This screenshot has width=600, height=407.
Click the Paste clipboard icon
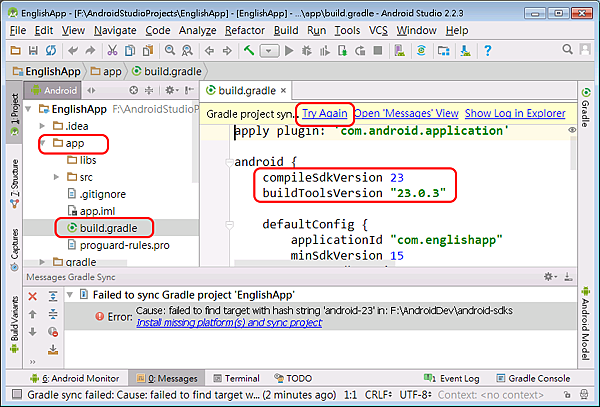click(x=148, y=50)
